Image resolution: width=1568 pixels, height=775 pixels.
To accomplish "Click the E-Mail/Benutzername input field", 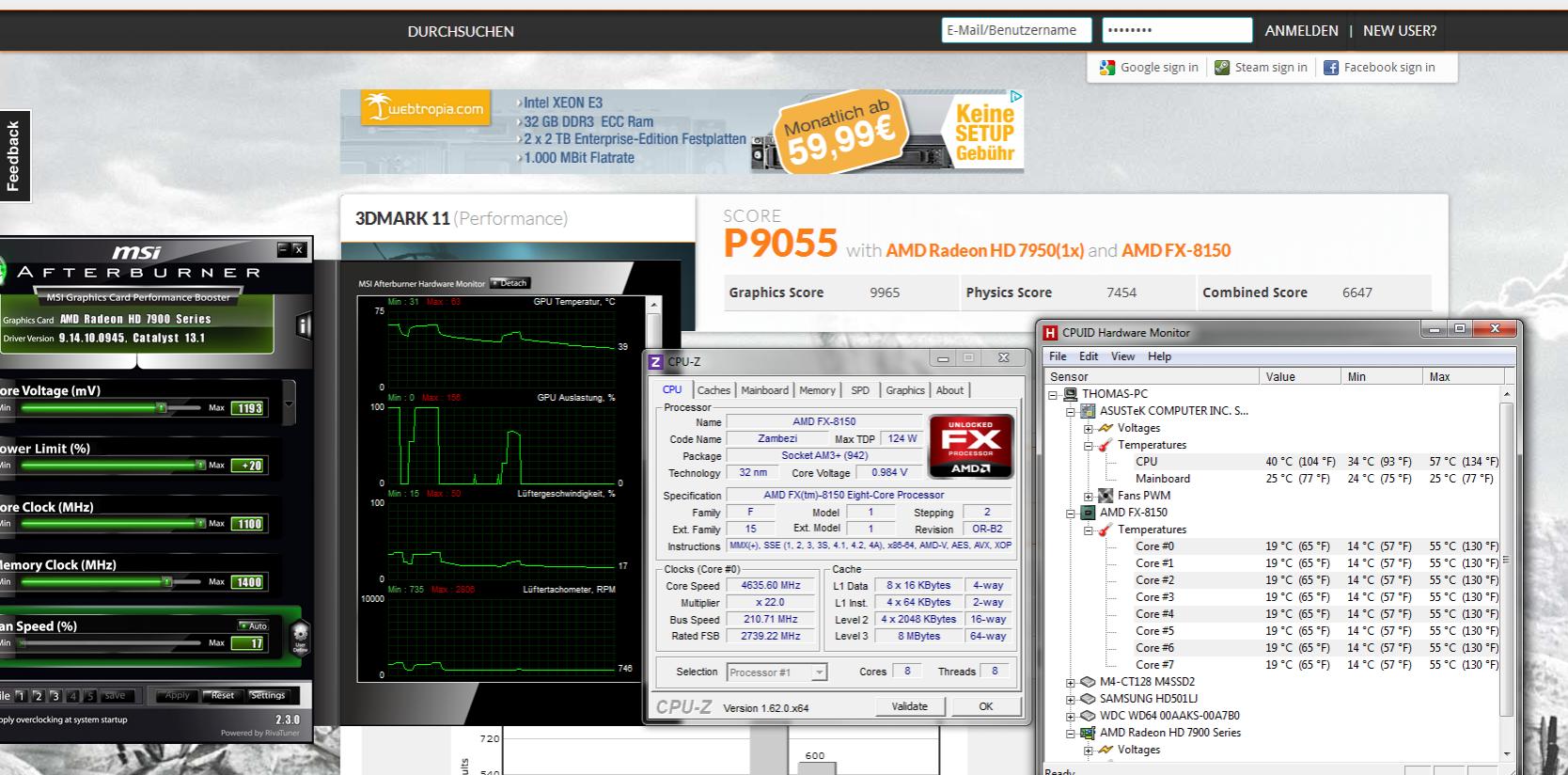I will (1016, 30).
